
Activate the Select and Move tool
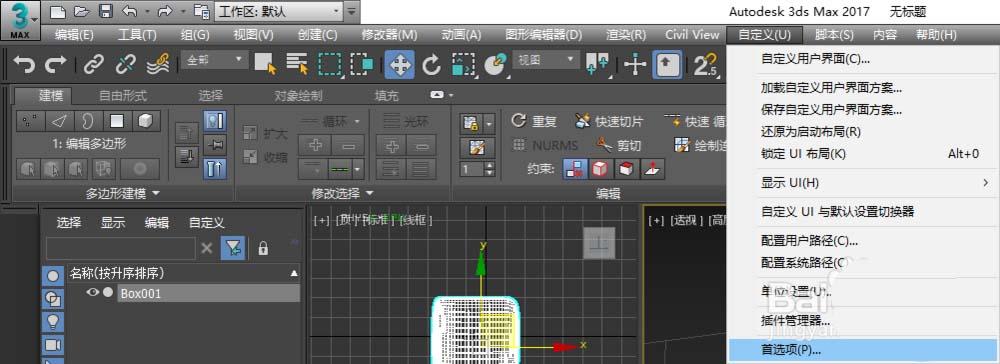point(399,64)
